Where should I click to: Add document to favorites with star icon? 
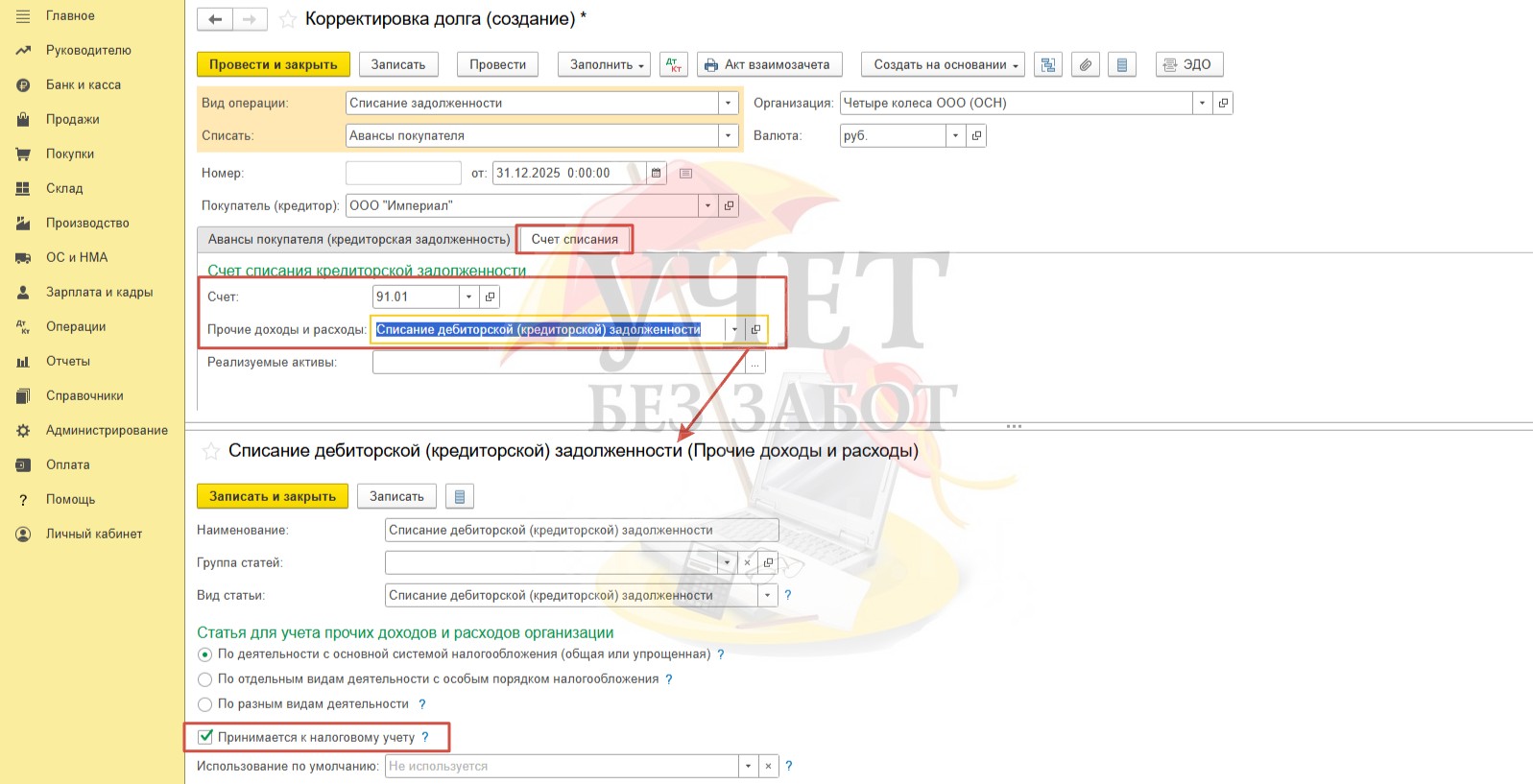click(287, 19)
